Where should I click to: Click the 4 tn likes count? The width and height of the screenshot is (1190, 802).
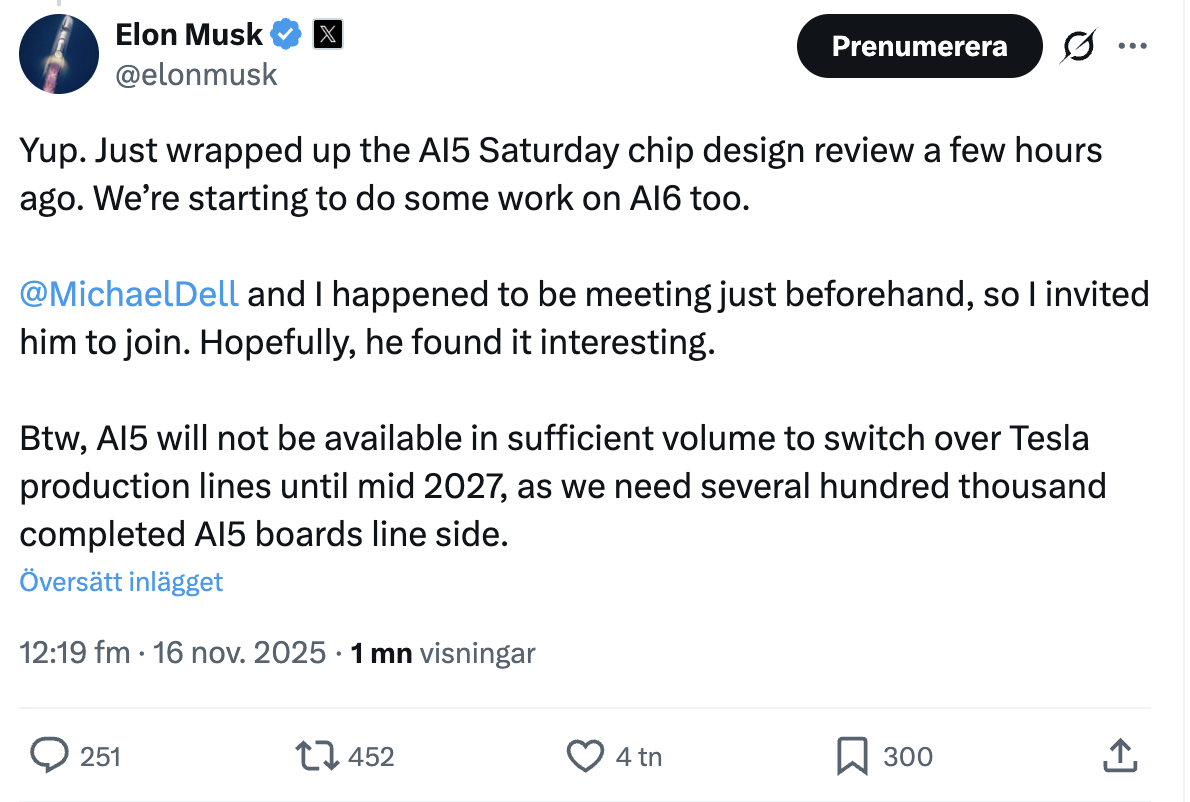tap(639, 757)
